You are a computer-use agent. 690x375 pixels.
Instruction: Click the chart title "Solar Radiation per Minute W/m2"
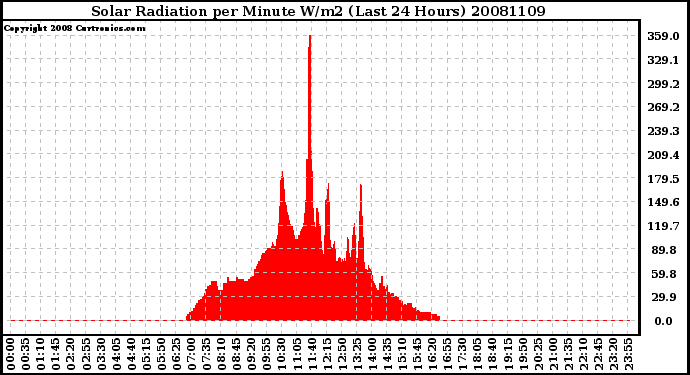pos(218,11)
